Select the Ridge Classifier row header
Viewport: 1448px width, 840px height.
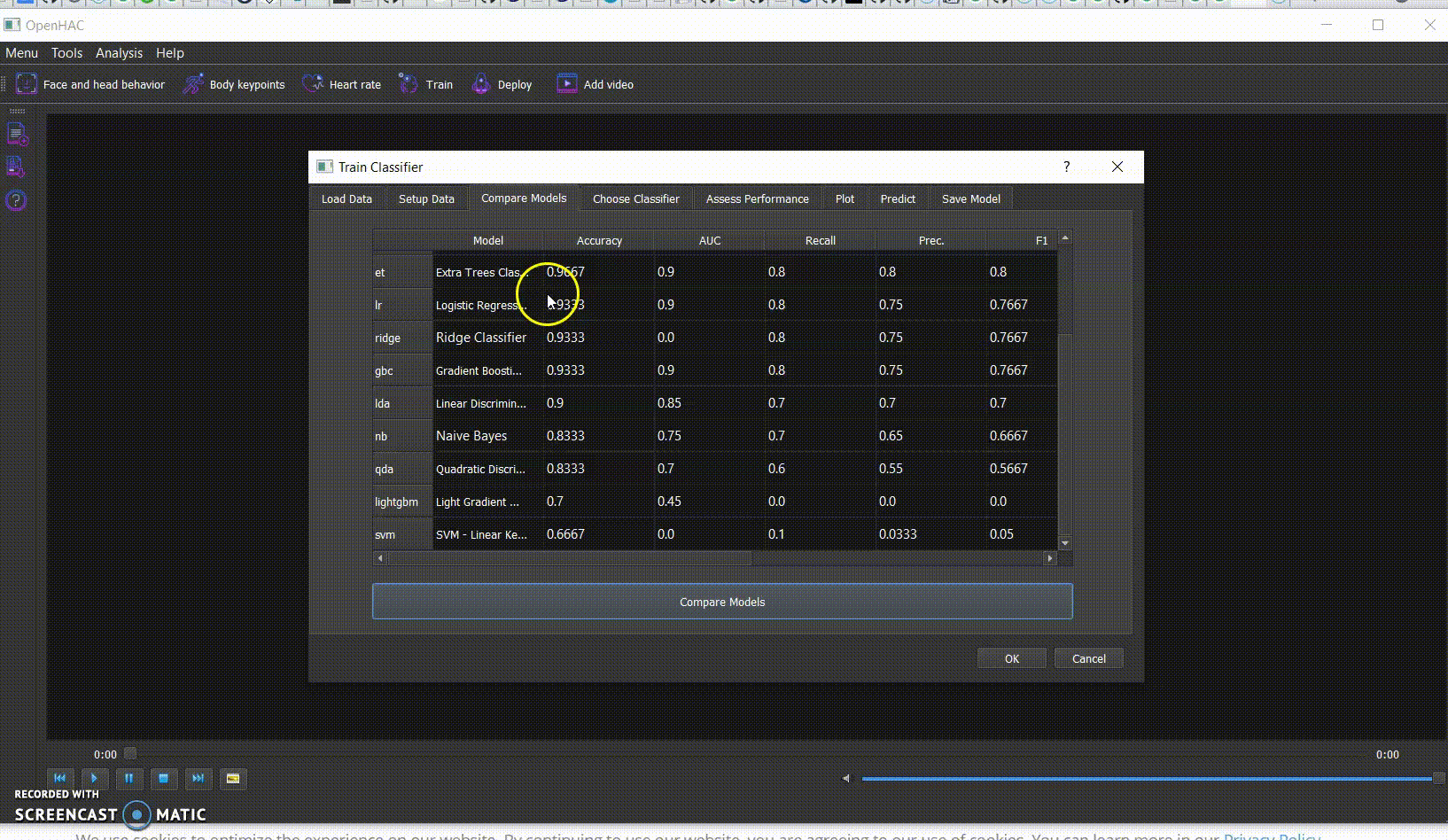coord(401,338)
